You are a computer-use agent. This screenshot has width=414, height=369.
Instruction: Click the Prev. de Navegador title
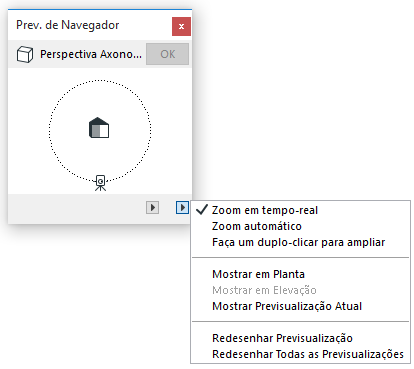[68, 25]
